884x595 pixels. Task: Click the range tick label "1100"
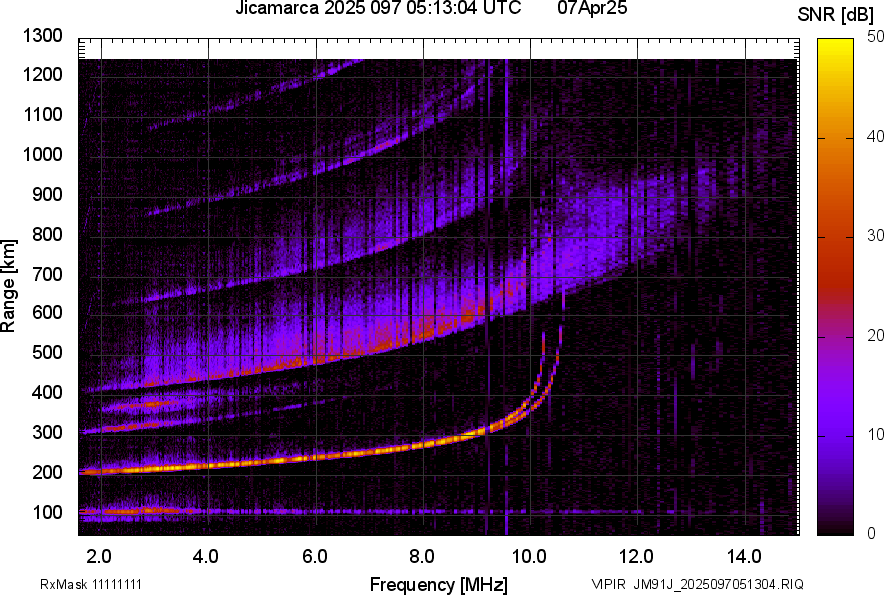pyautogui.click(x=42, y=114)
